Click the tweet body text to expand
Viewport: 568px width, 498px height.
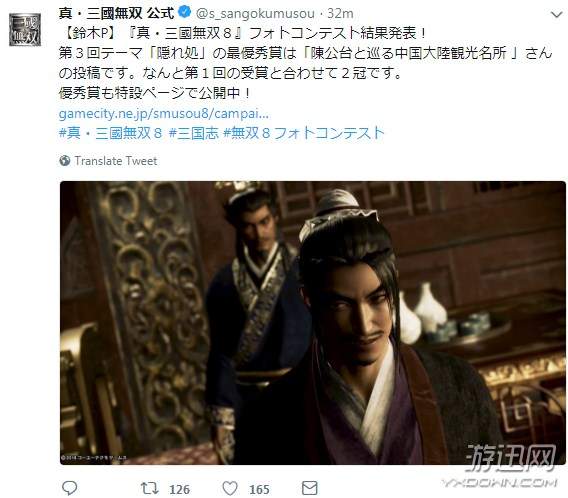point(305,63)
